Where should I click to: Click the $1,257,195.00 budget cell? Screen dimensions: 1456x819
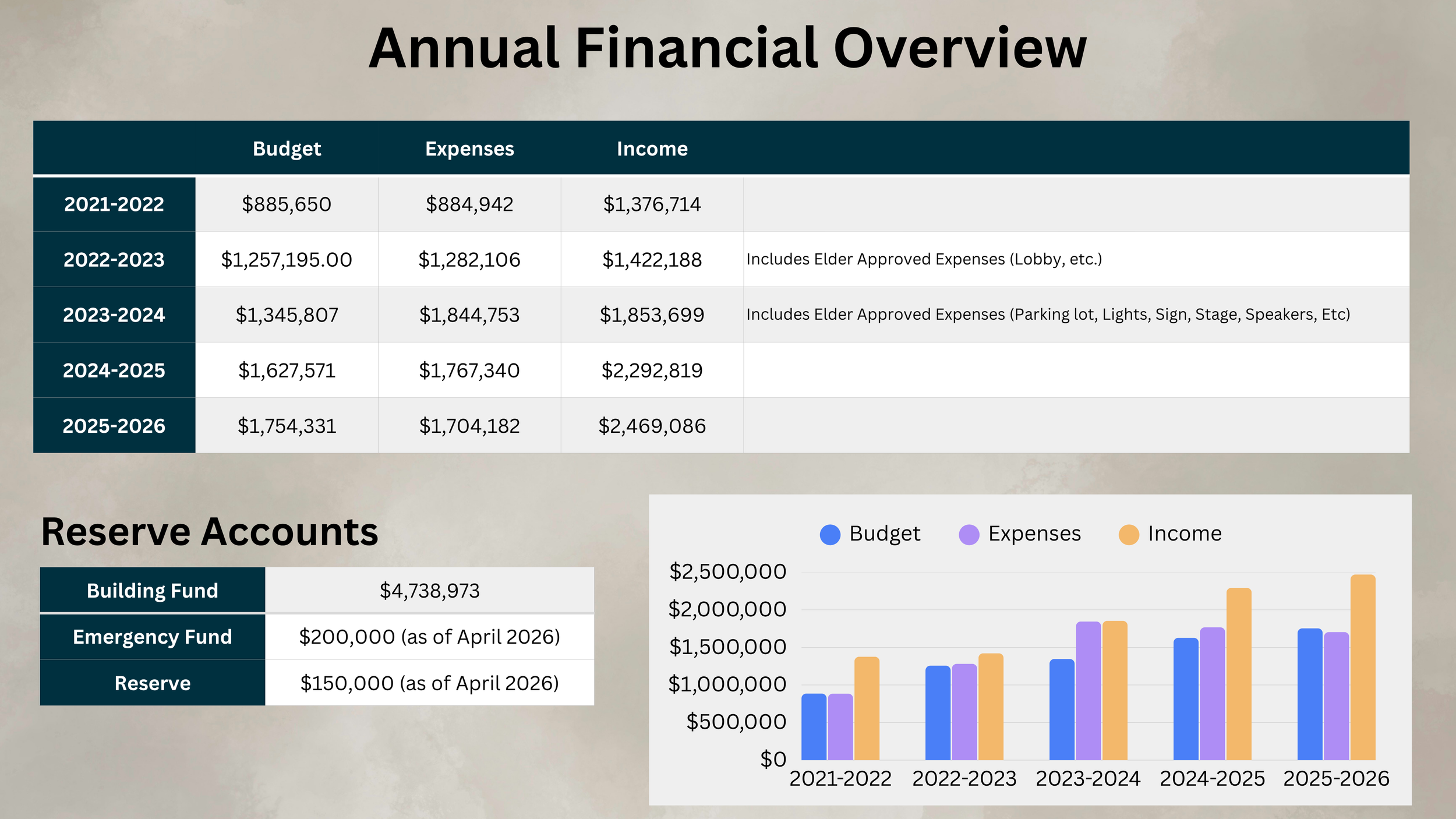(x=287, y=260)
